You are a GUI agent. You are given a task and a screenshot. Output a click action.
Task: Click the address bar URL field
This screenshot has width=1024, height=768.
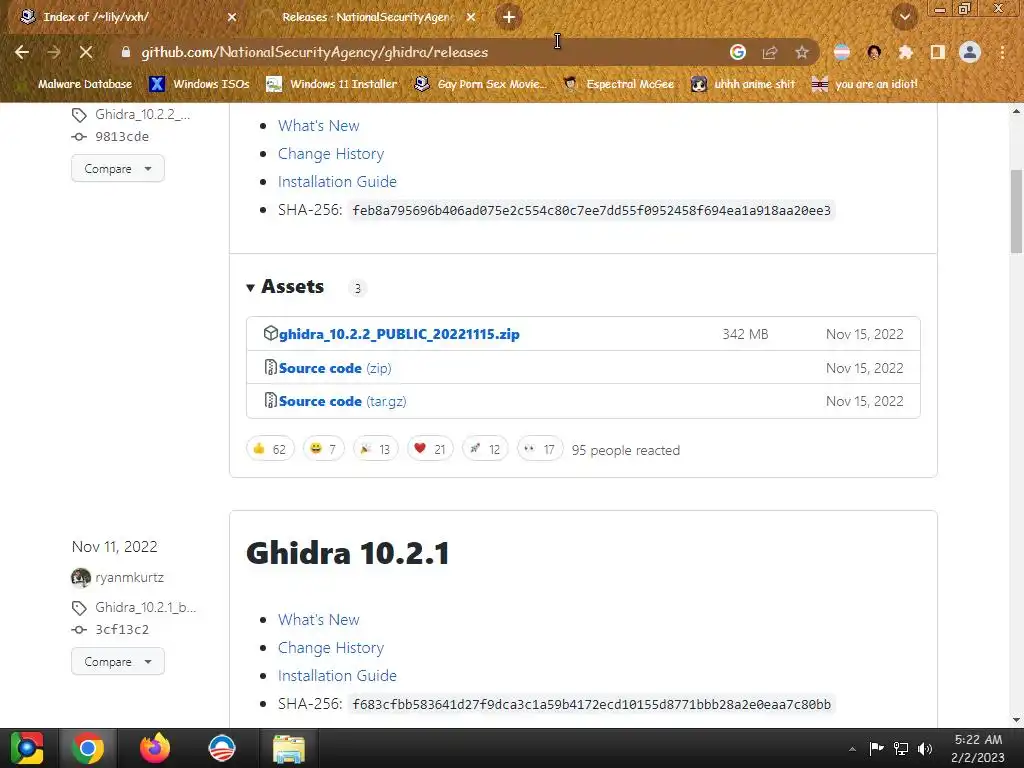click(424, 52)
